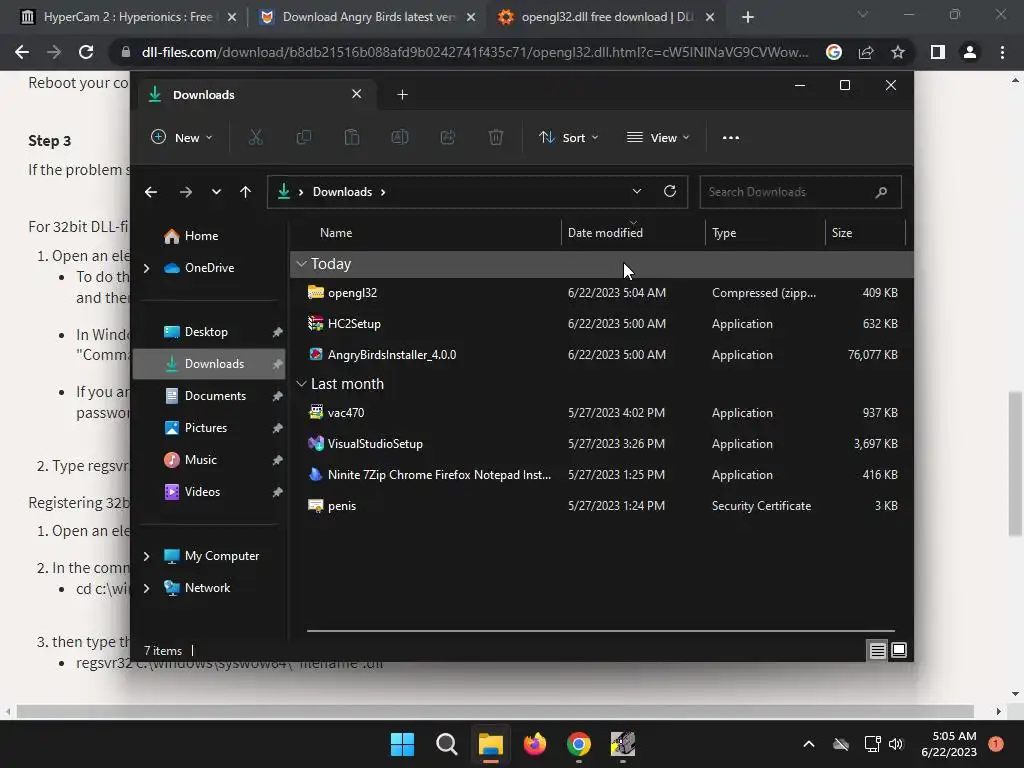This screenshot has height=768, width=1024.
Task: Open the Chrome three-dot menu
Action: click(x=1002, y=52)
